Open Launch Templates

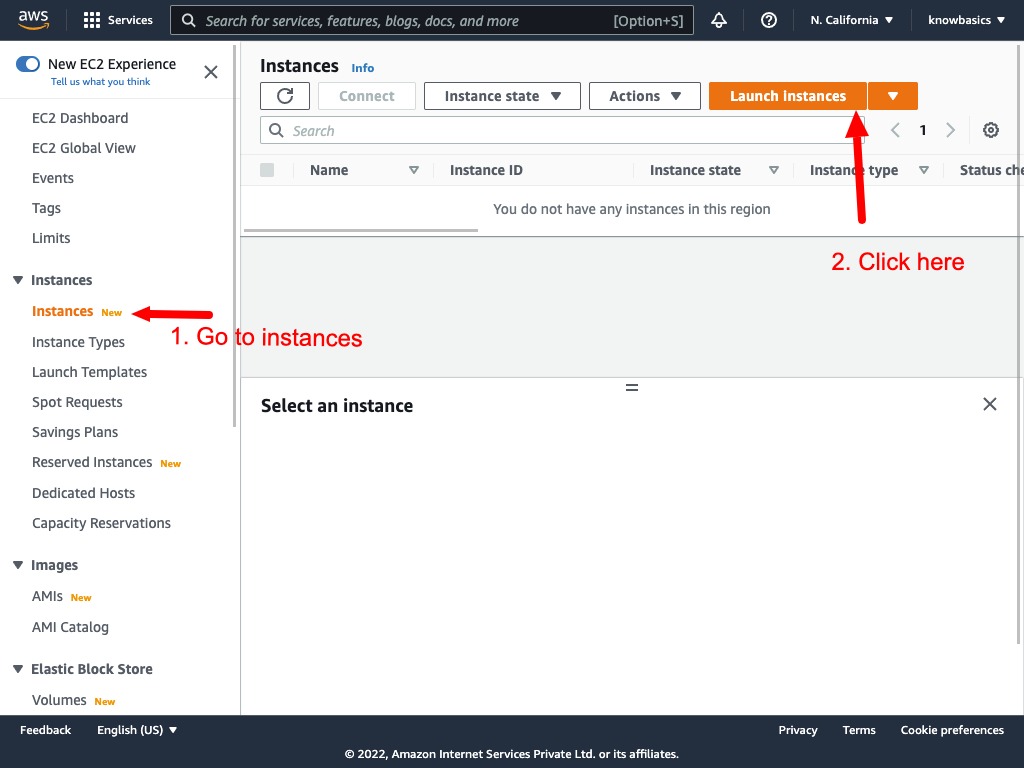(x=89, y=372)
